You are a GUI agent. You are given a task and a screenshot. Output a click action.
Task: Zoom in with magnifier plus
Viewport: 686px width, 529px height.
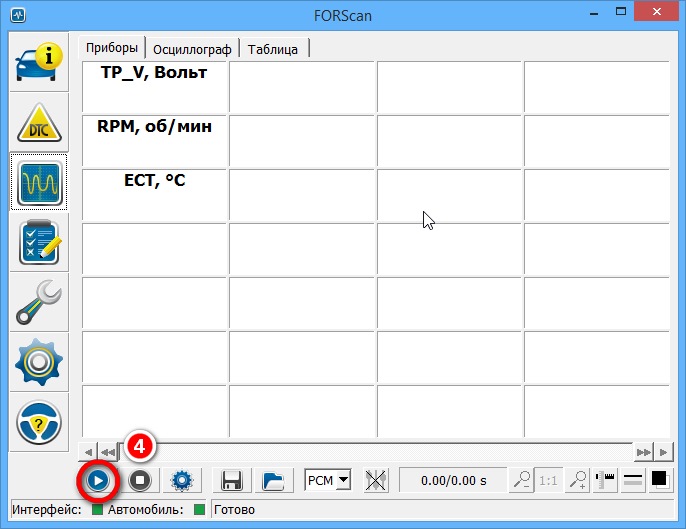pos(578,480)
